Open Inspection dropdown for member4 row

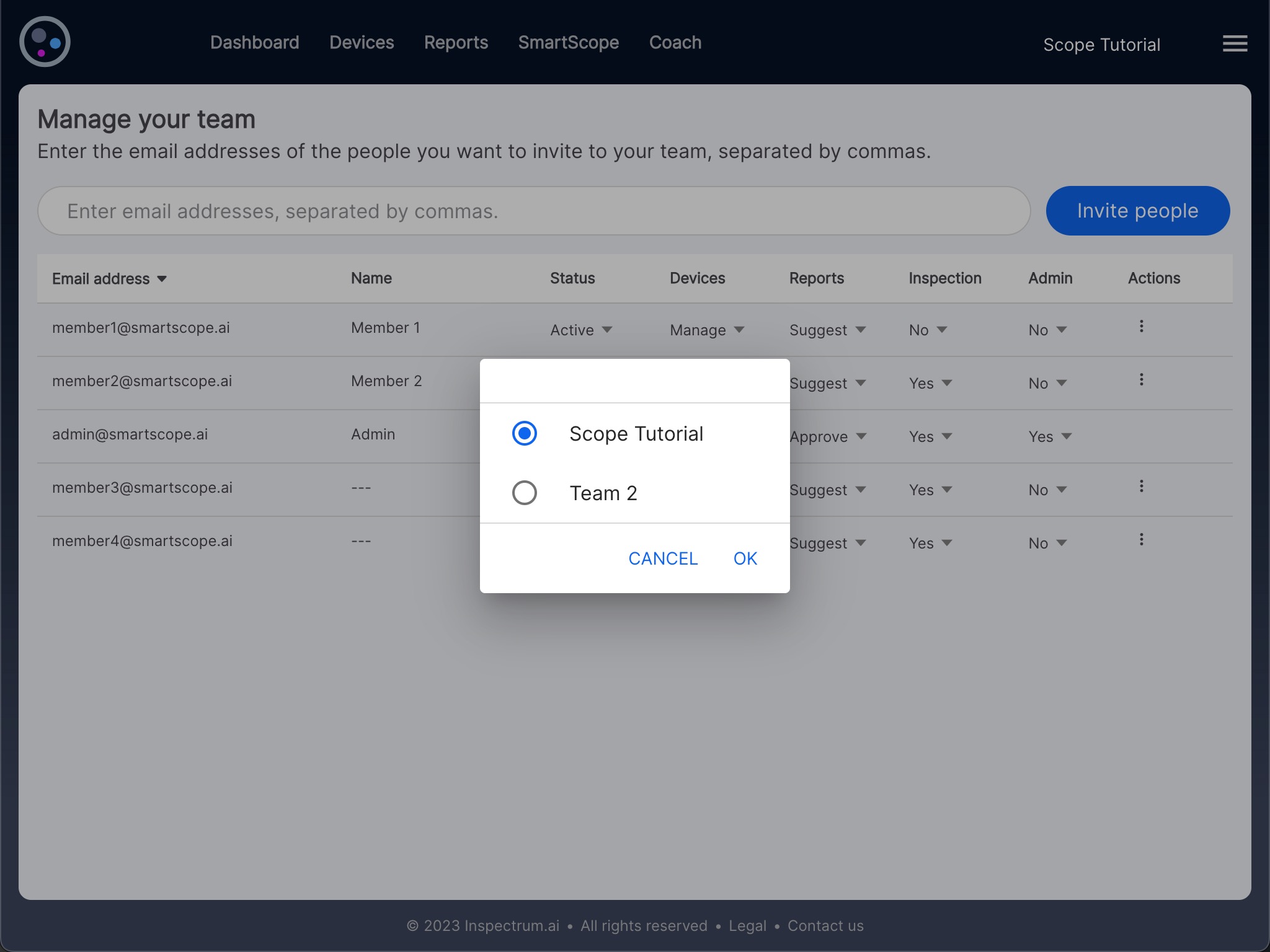click(930, 543)
